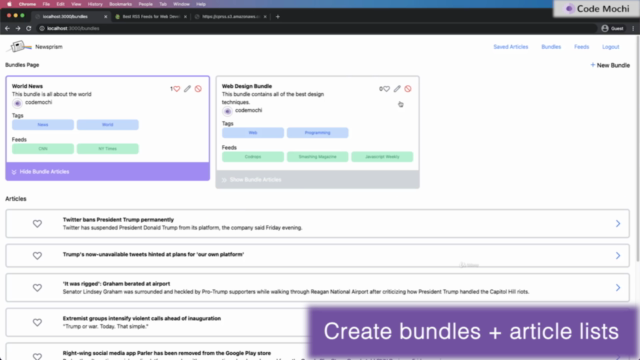Open the Chrome three-dot menu
The height and width of the screenshot is (360, 640).
pyautogui.click(x=633, y=28)
